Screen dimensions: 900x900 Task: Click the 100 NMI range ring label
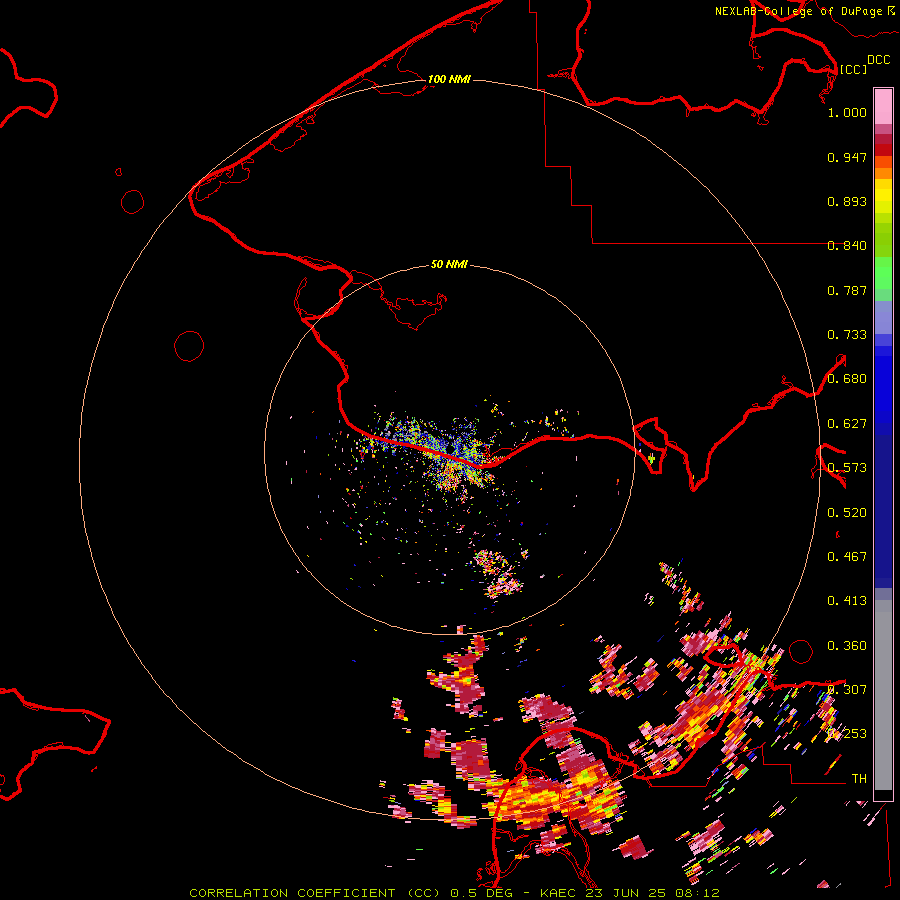coord(449,79)
